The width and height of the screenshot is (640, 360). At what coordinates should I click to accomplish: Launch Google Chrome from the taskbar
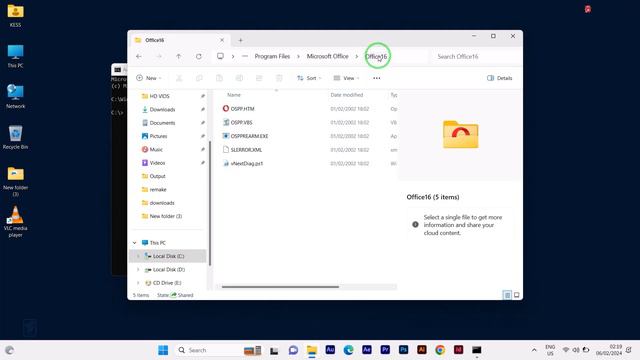pyautogui.click(x=440, y=350)
